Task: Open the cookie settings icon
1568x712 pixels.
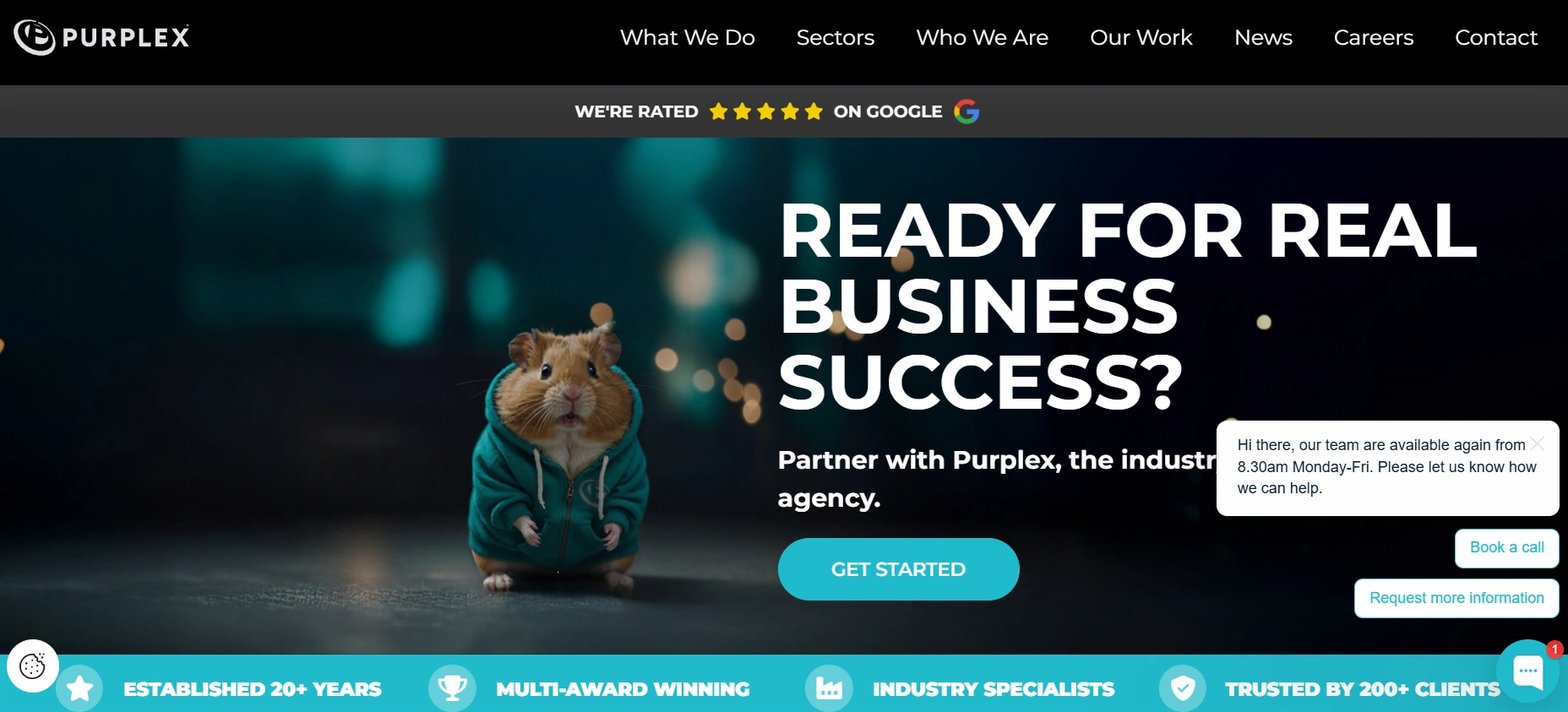Action: (33, 666)
